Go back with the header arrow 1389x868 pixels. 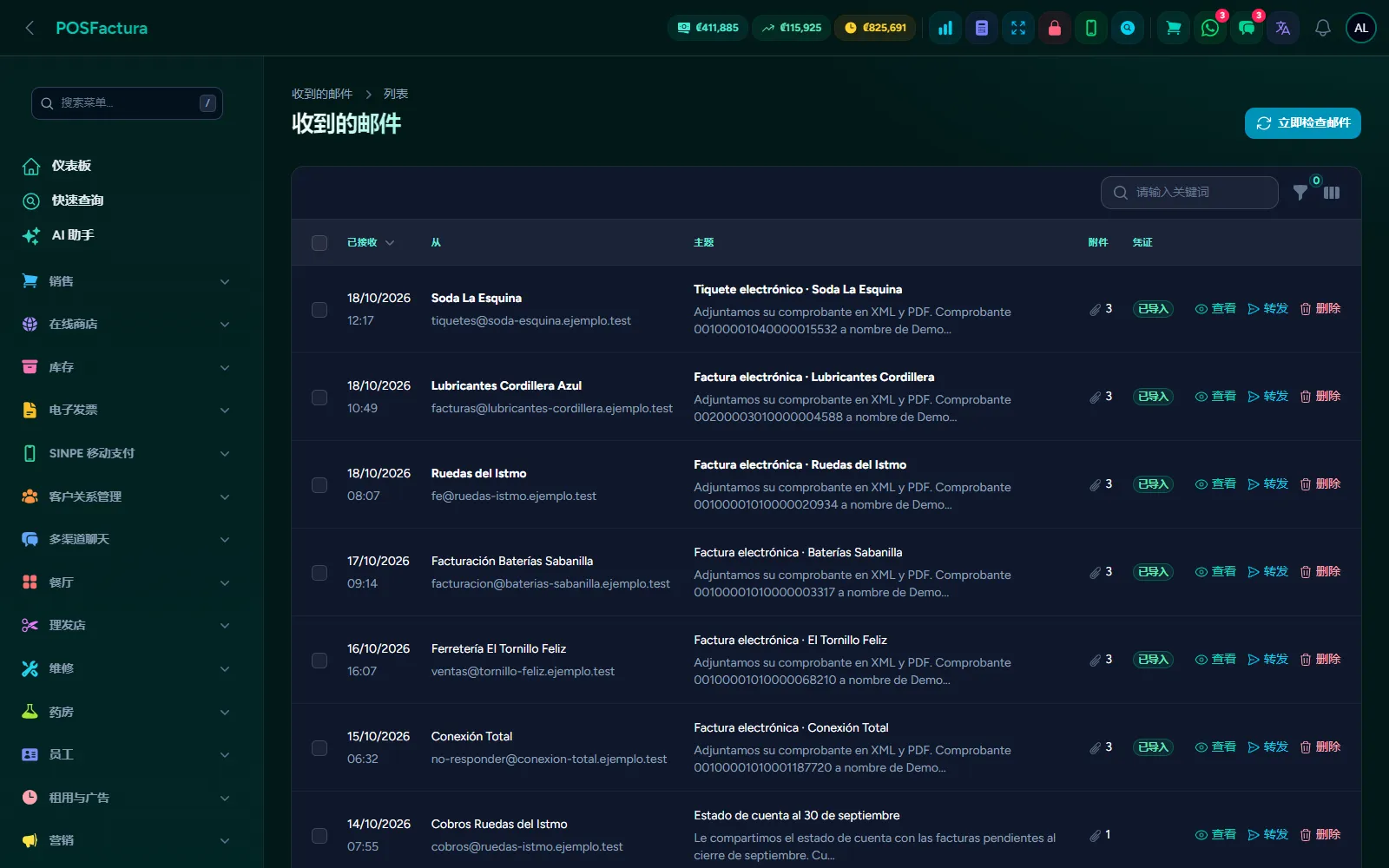point(30,28)
